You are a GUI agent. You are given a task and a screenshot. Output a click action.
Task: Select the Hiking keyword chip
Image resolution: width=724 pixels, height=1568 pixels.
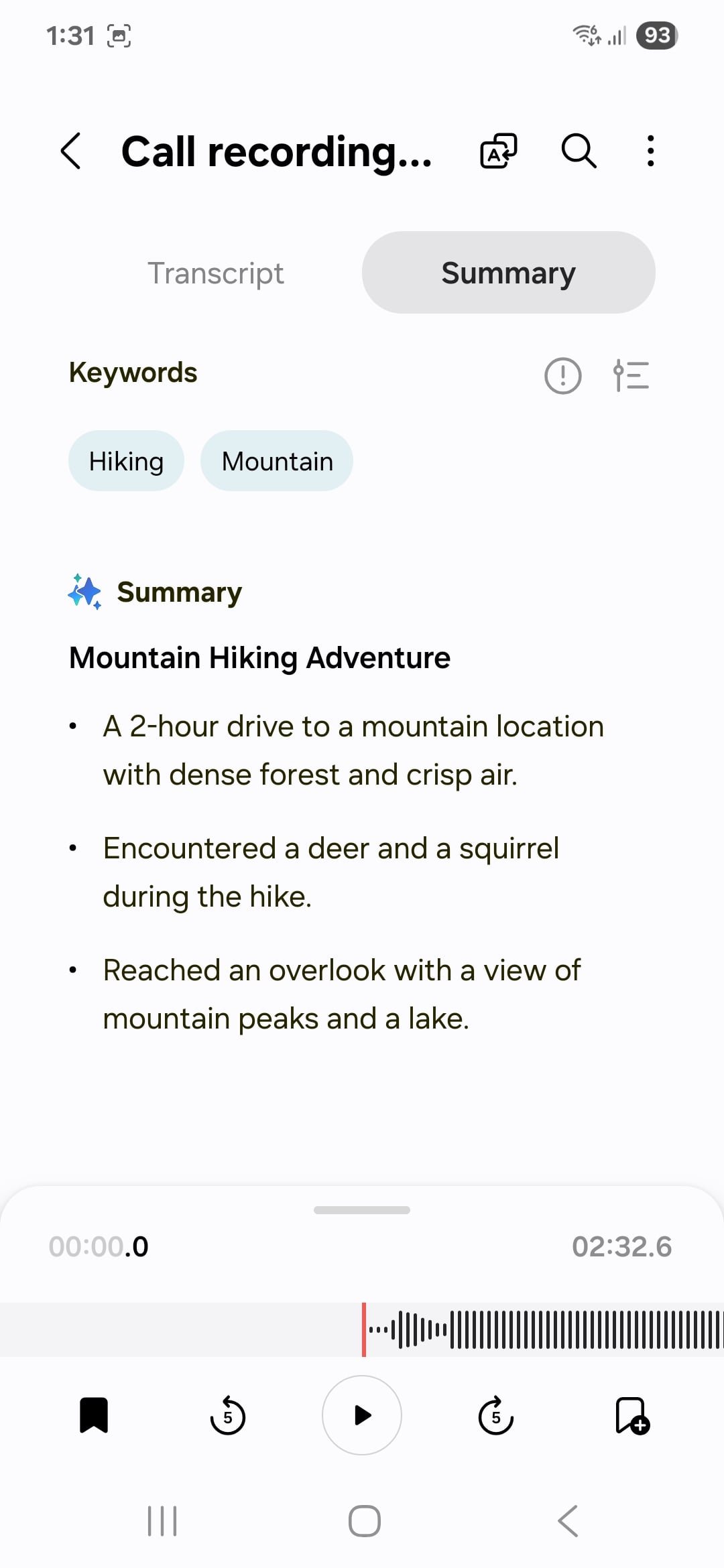tap(126, 461)
